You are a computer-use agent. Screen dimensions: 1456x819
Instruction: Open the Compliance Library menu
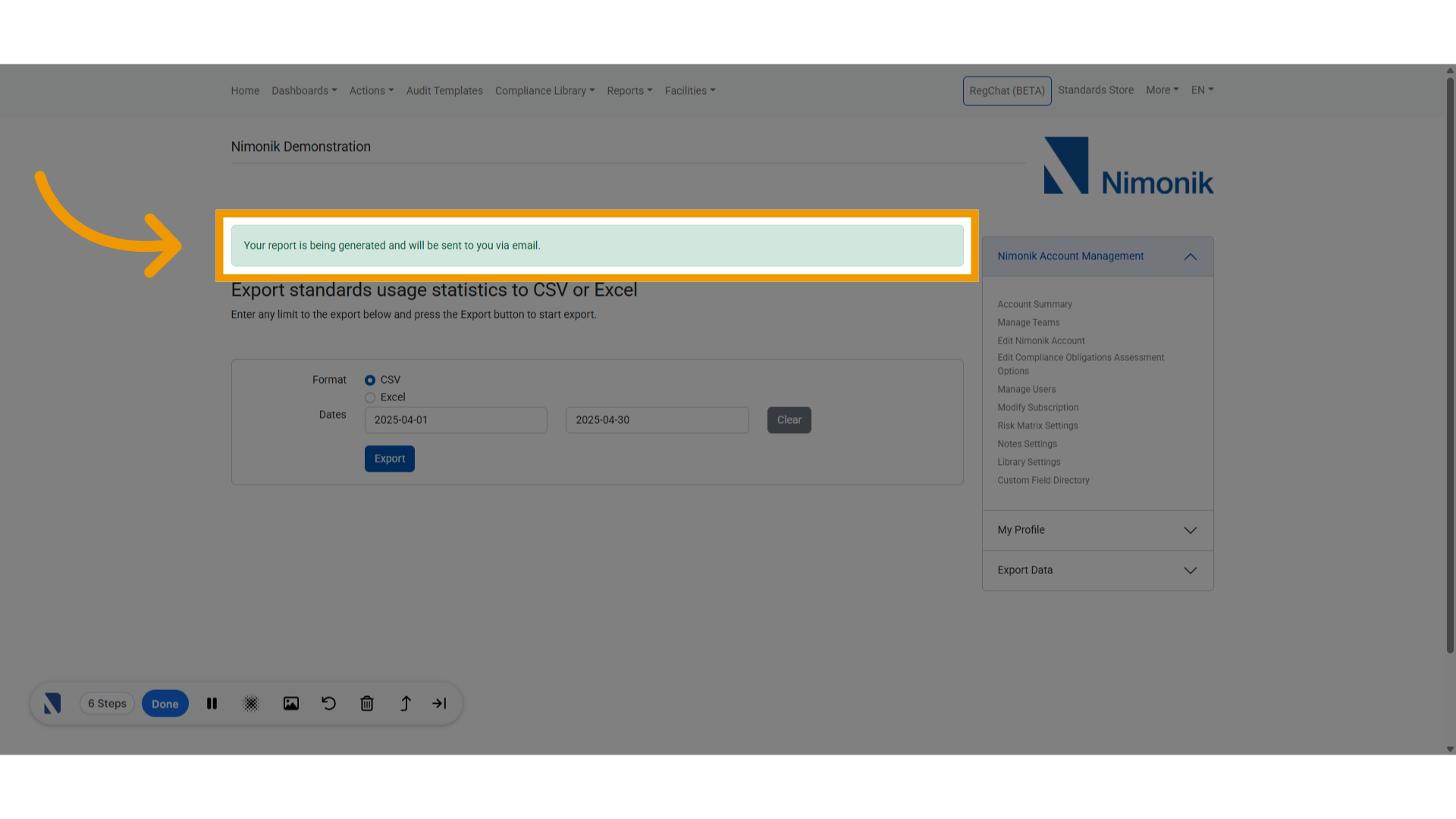544,91
